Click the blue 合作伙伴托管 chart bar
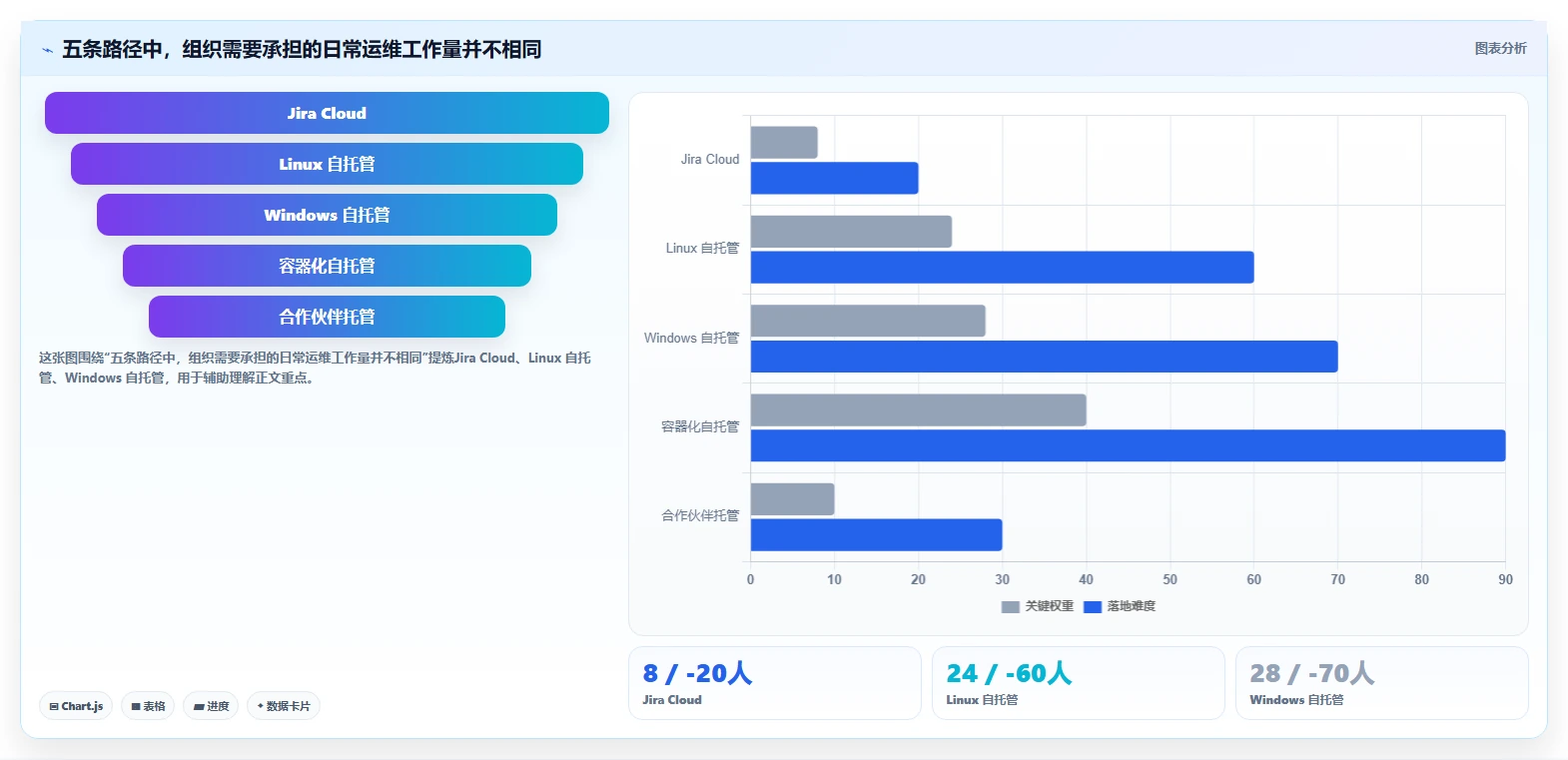Viewport: 1568px width, 760px height. point(876,534)
